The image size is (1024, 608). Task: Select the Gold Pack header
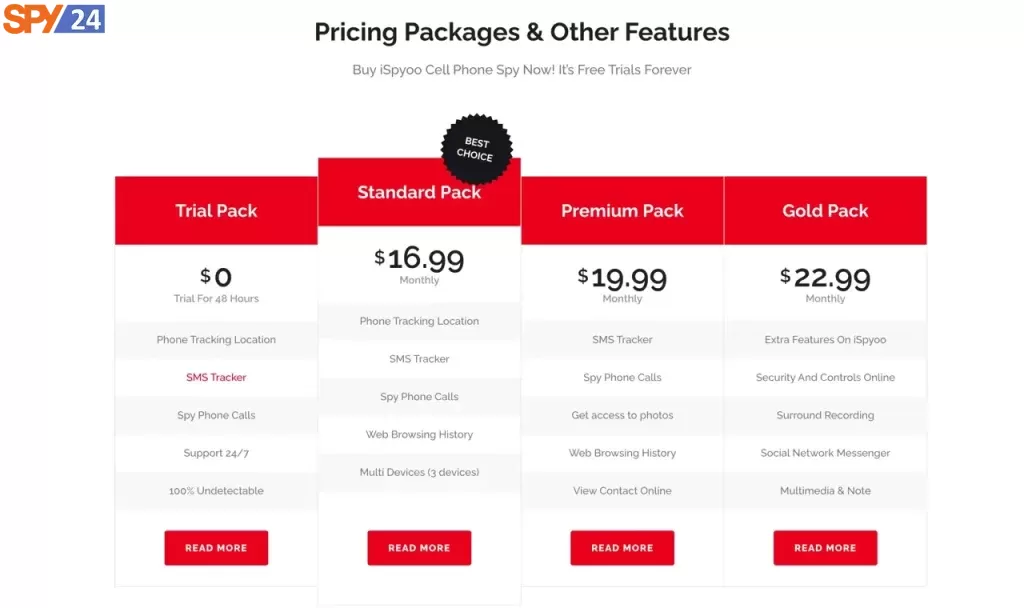point(825,210)
